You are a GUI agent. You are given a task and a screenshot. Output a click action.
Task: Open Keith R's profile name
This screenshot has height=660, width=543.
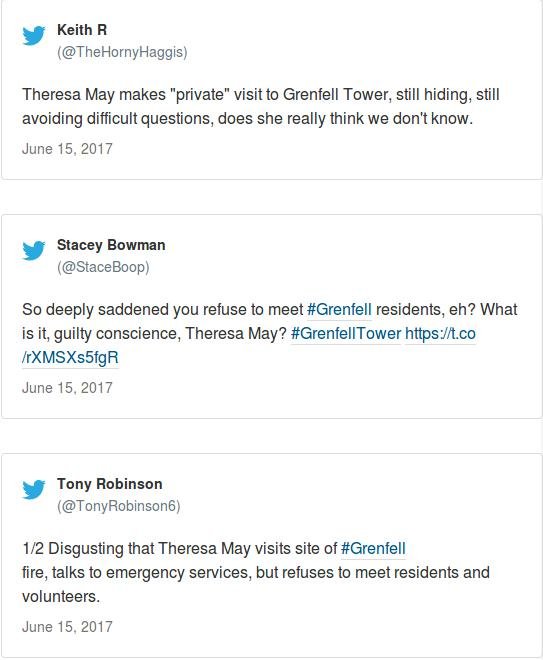82,30
